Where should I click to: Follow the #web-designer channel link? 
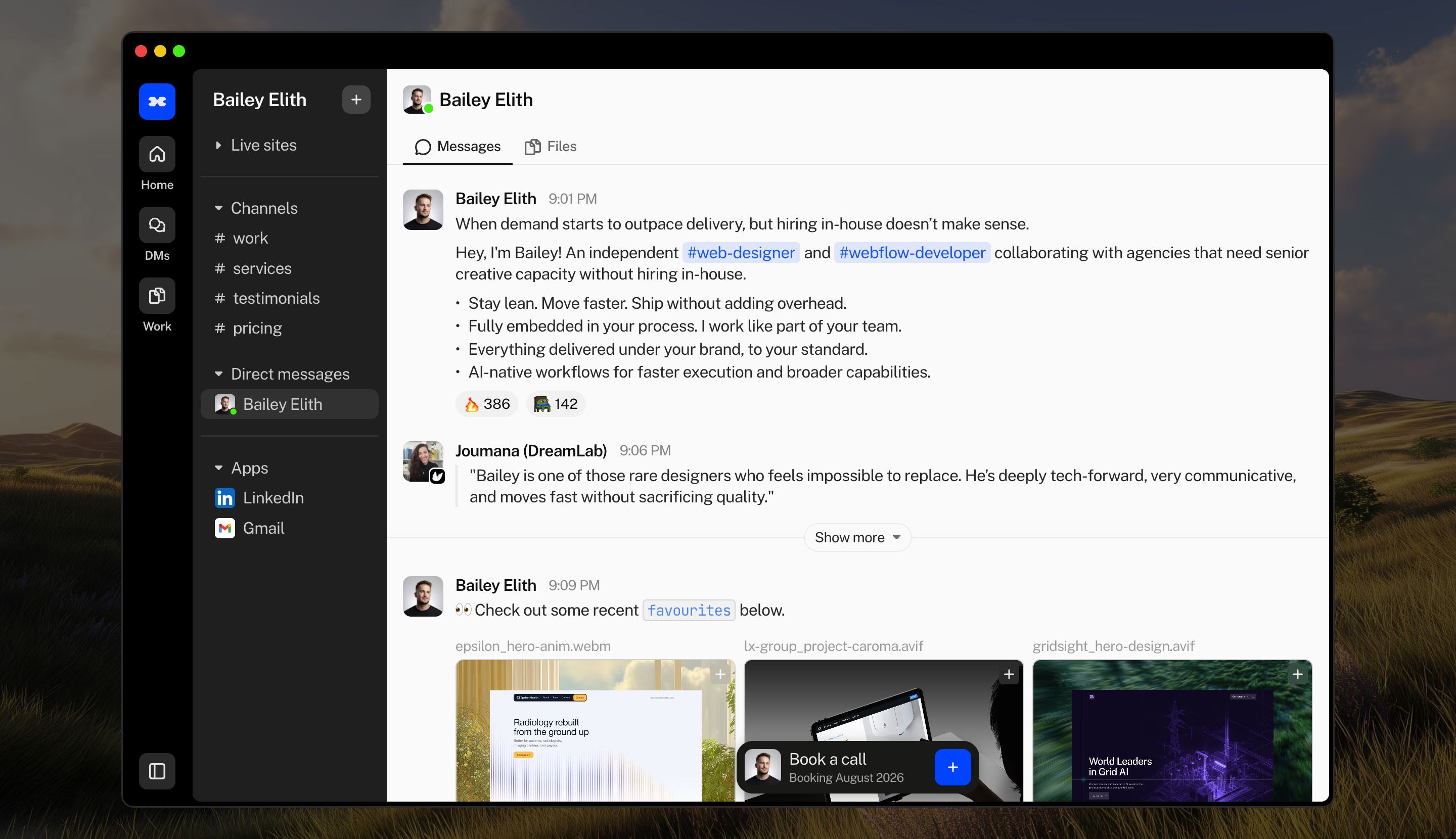[x=741, y=252]
